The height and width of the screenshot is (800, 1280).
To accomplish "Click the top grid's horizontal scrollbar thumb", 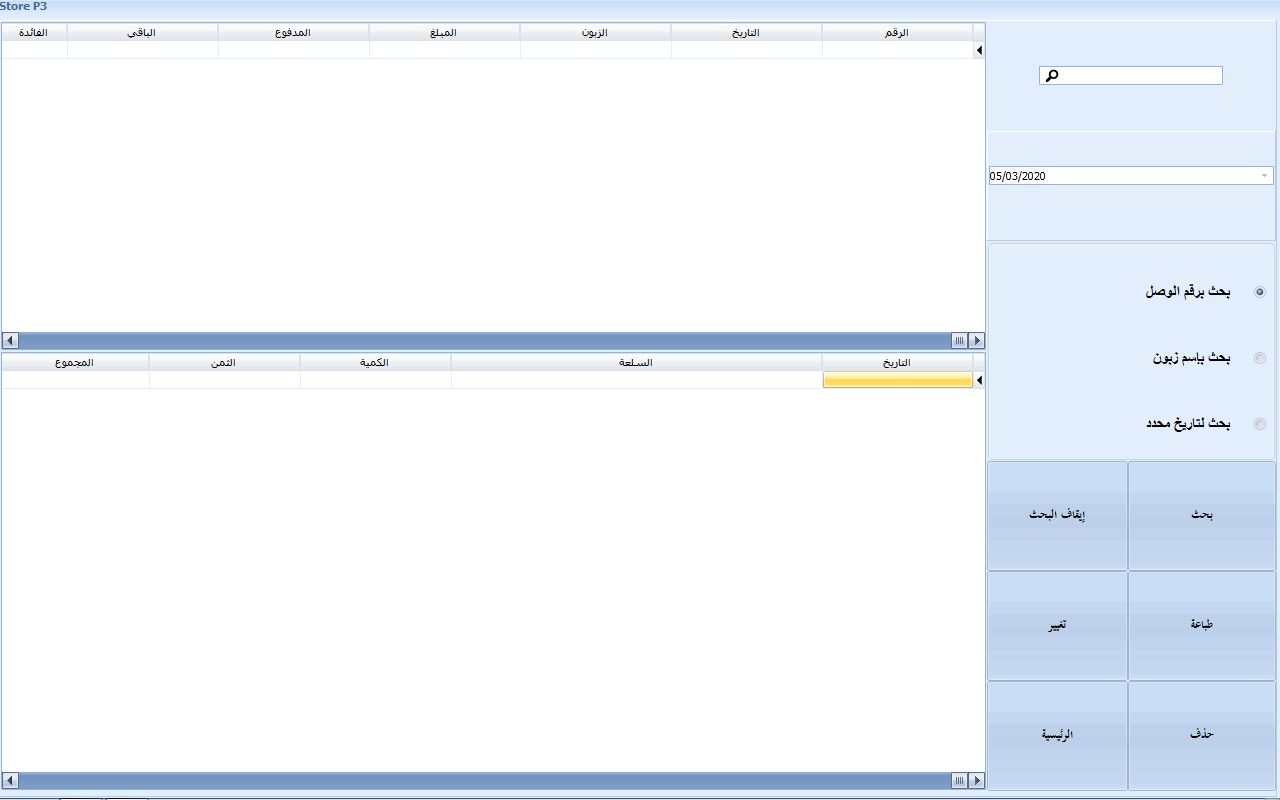I will click(959, 340).
